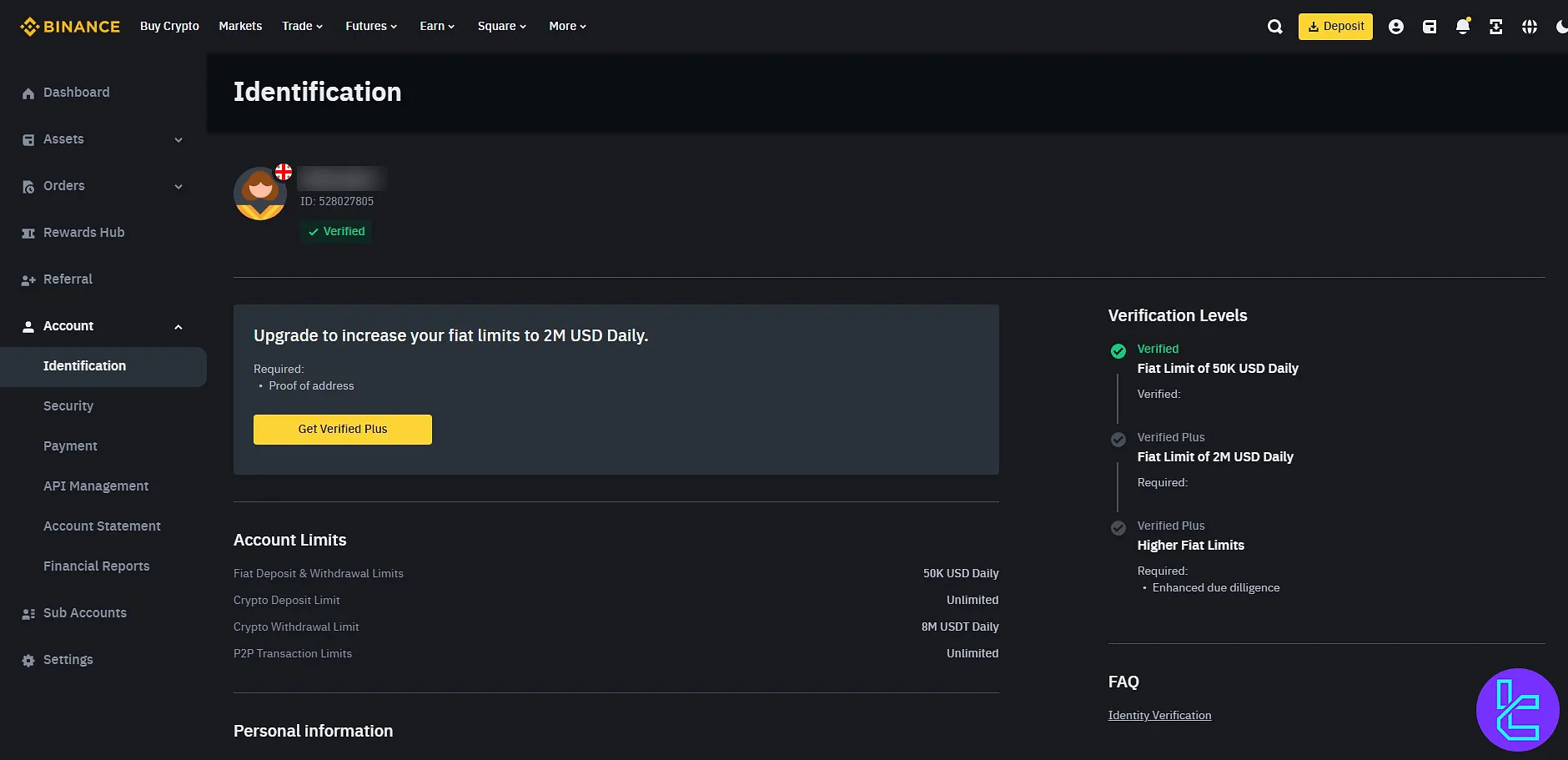Open Financial Reports page

(97, 566)
